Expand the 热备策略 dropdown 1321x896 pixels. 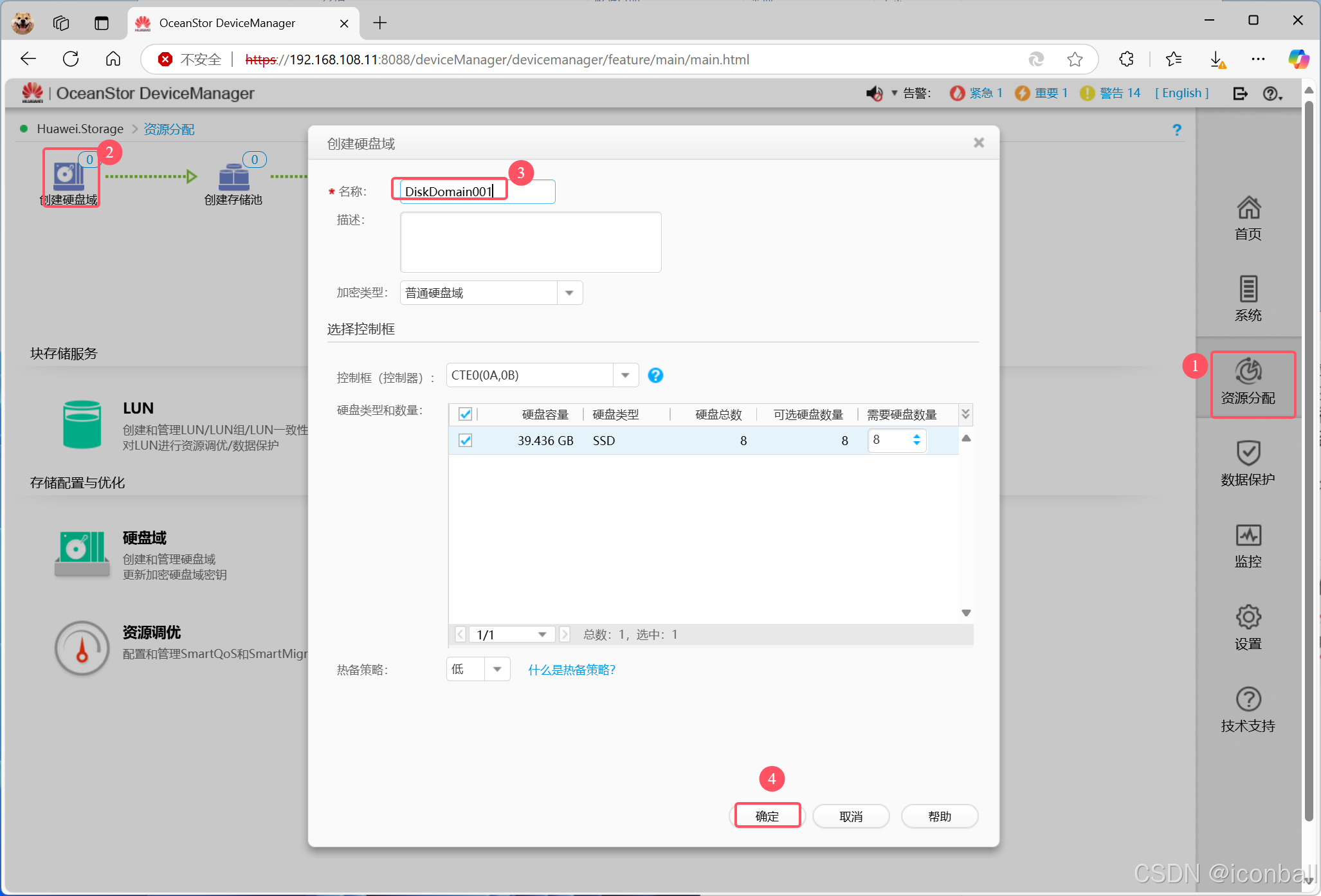497,670
